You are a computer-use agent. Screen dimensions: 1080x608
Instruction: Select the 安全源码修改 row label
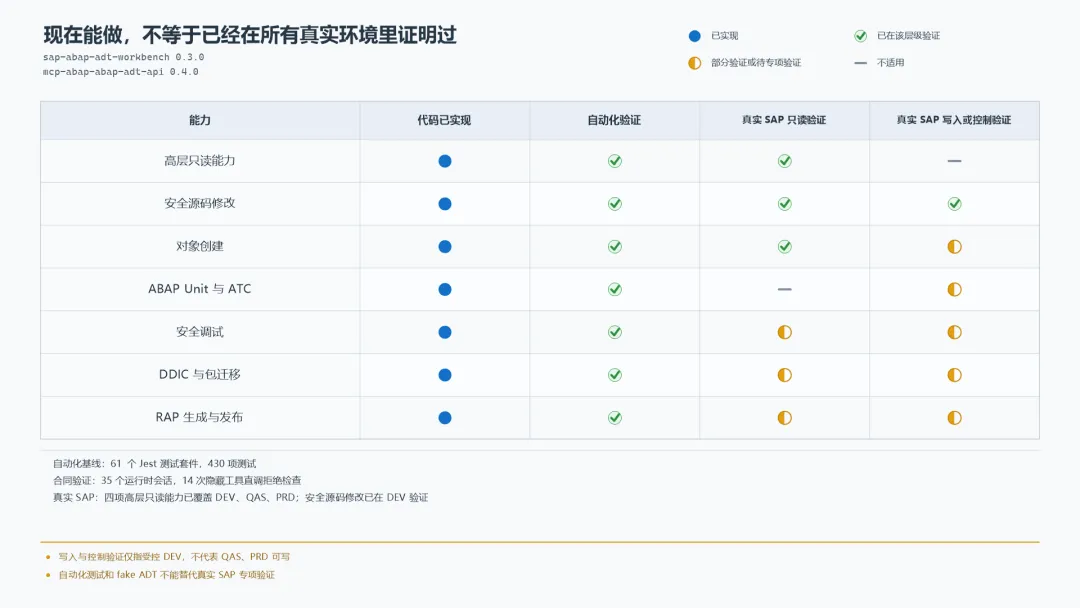coord(200,204)
